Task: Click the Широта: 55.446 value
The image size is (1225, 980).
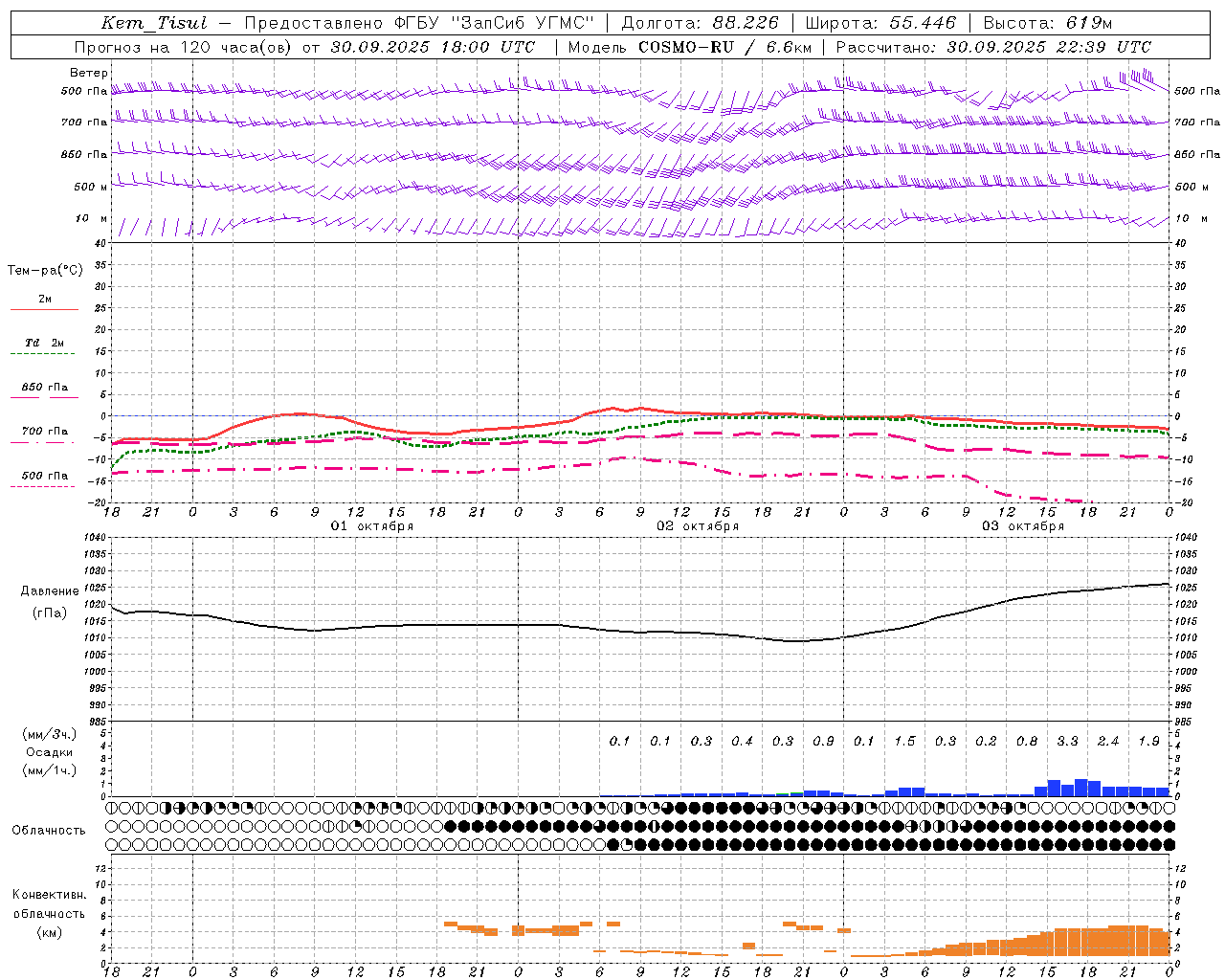Action: tap(880, 23)
